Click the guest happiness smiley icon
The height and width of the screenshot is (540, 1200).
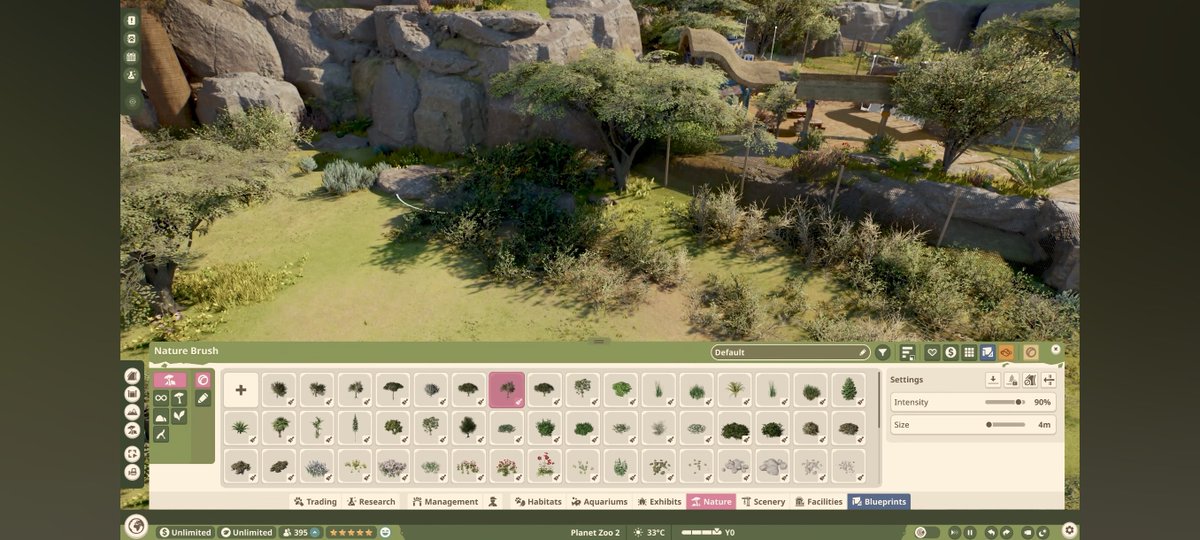point(385,532)
